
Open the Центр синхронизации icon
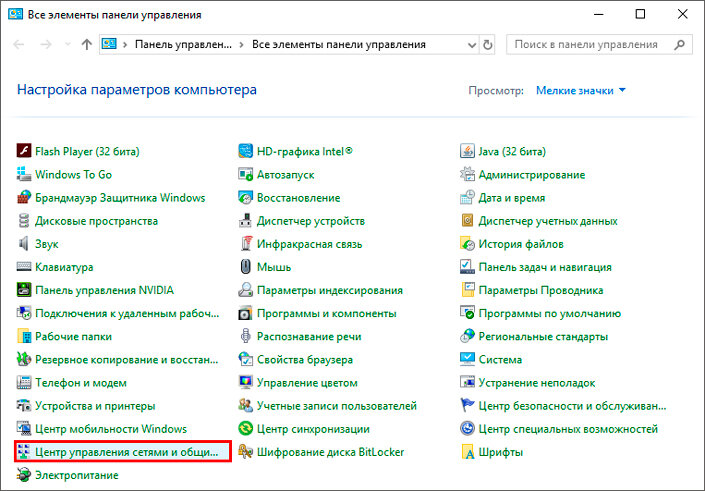pos(245,429)
